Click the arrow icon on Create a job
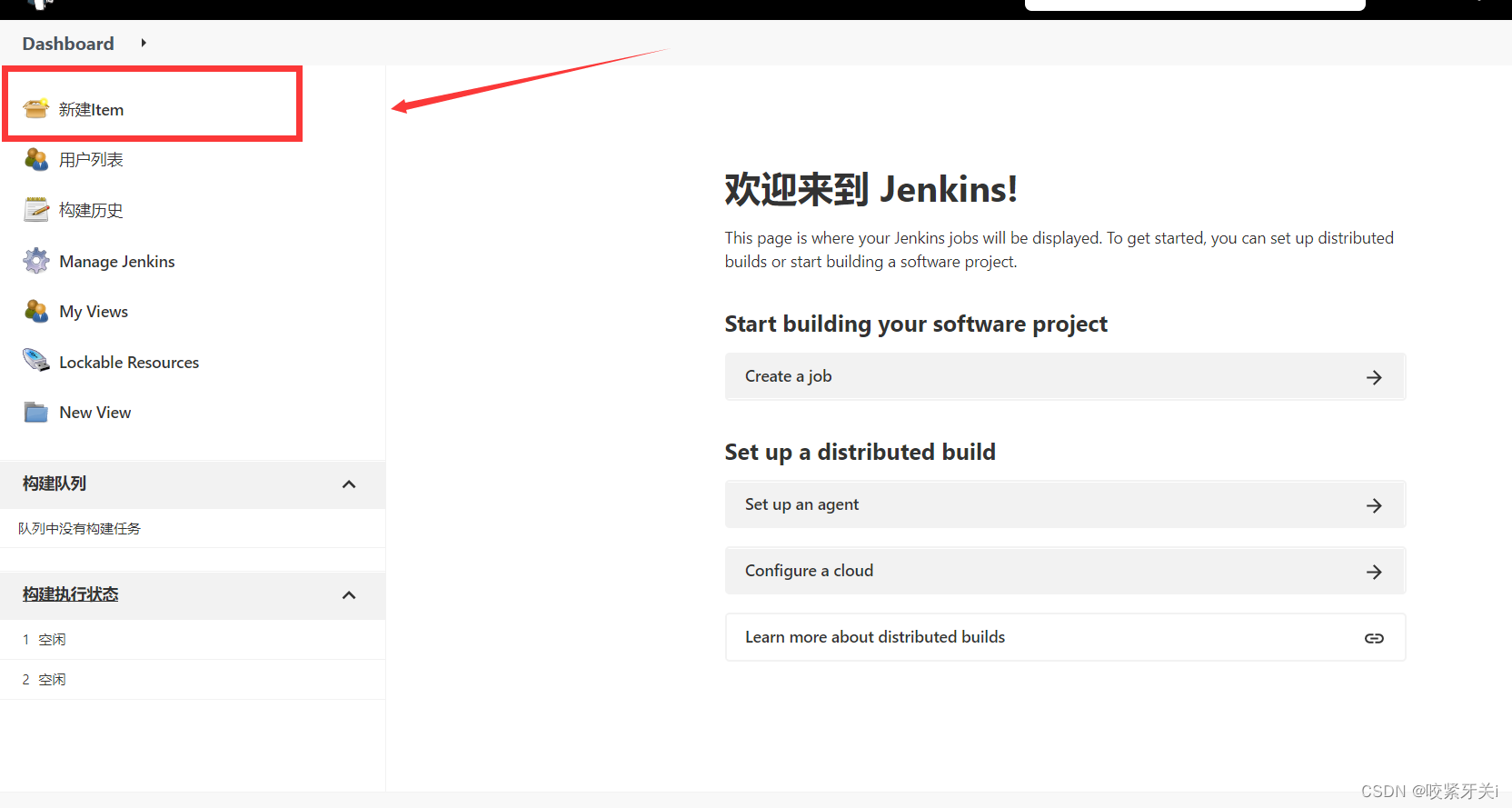This screenshot has height=808, width=1512. 1374,377
